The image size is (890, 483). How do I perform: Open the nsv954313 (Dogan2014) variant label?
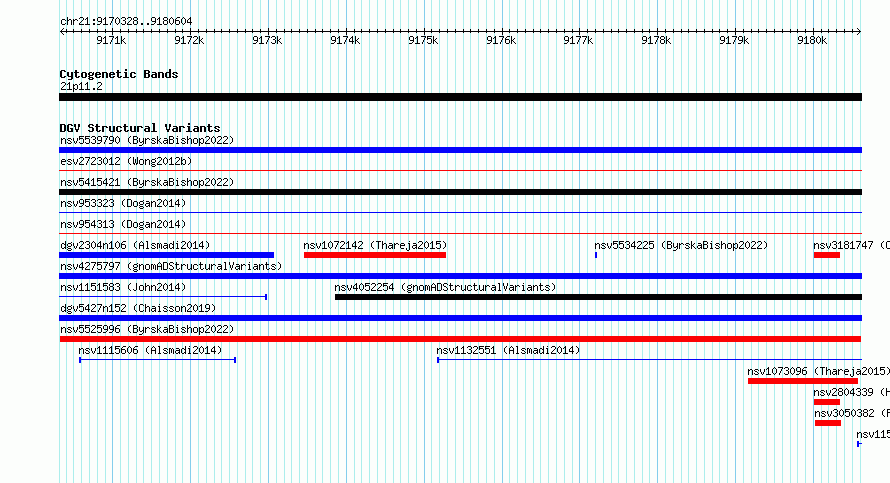pos(123,224)
